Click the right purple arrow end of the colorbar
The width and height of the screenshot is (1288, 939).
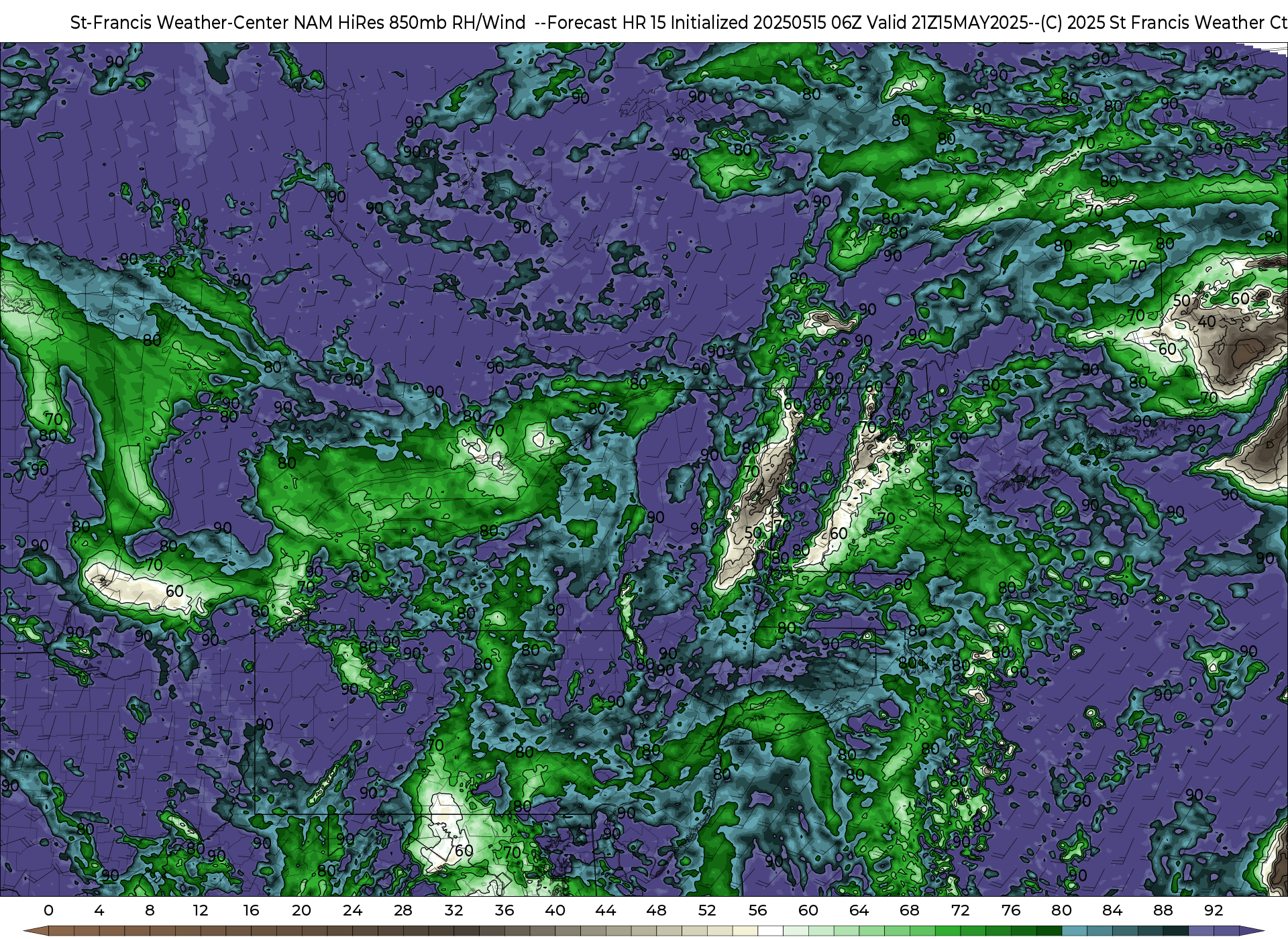[x=1251, y=931]
